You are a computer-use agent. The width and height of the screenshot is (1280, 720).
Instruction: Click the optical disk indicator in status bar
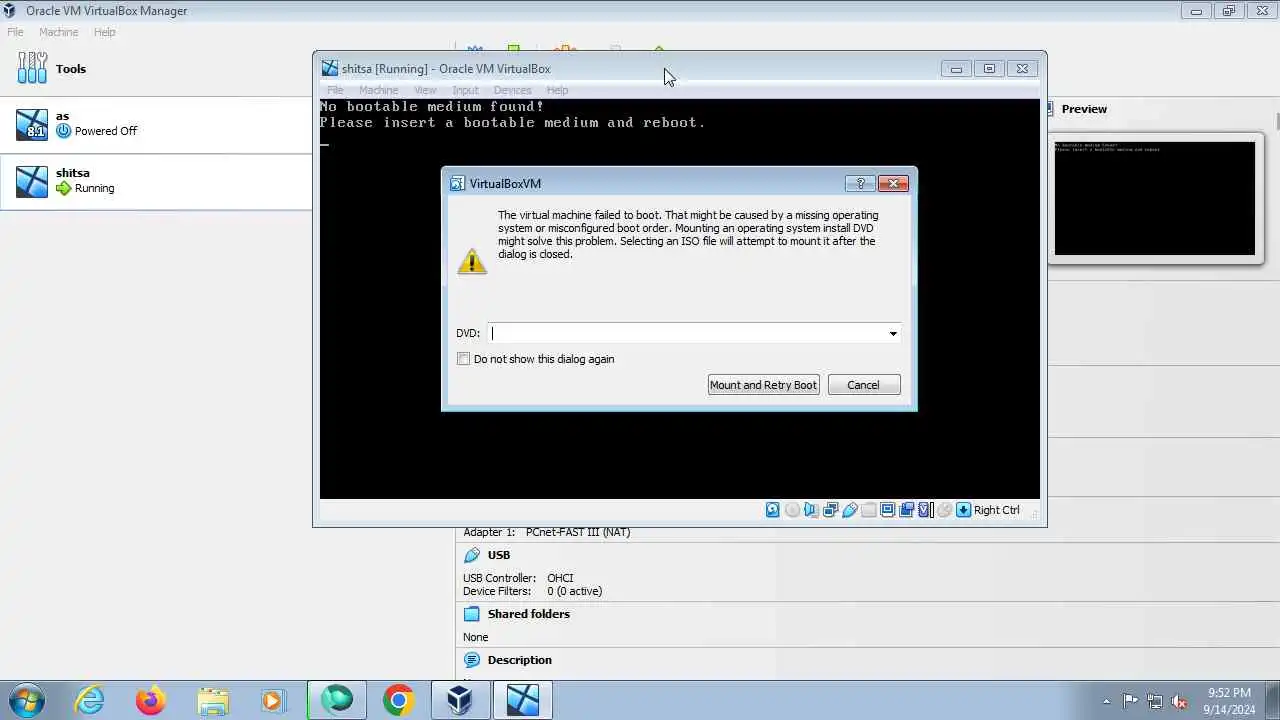792,510
